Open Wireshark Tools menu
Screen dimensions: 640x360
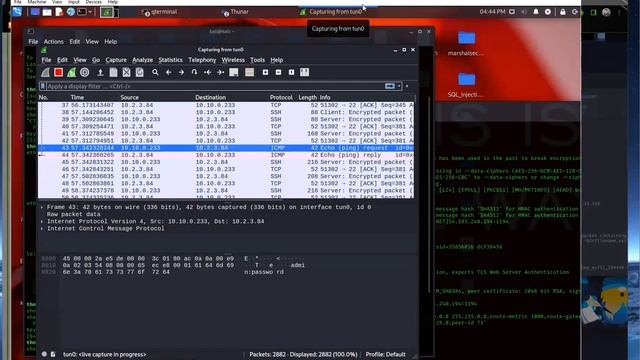click(258, 60)
